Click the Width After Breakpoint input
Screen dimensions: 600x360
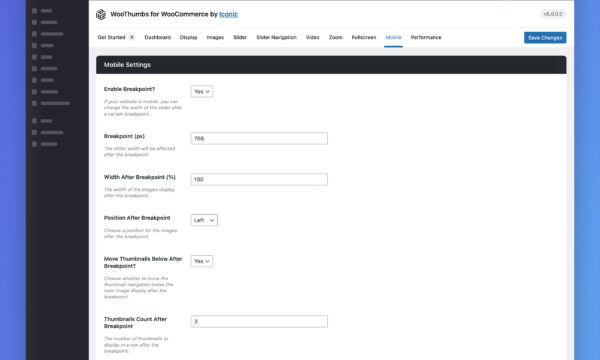(259, 179)
